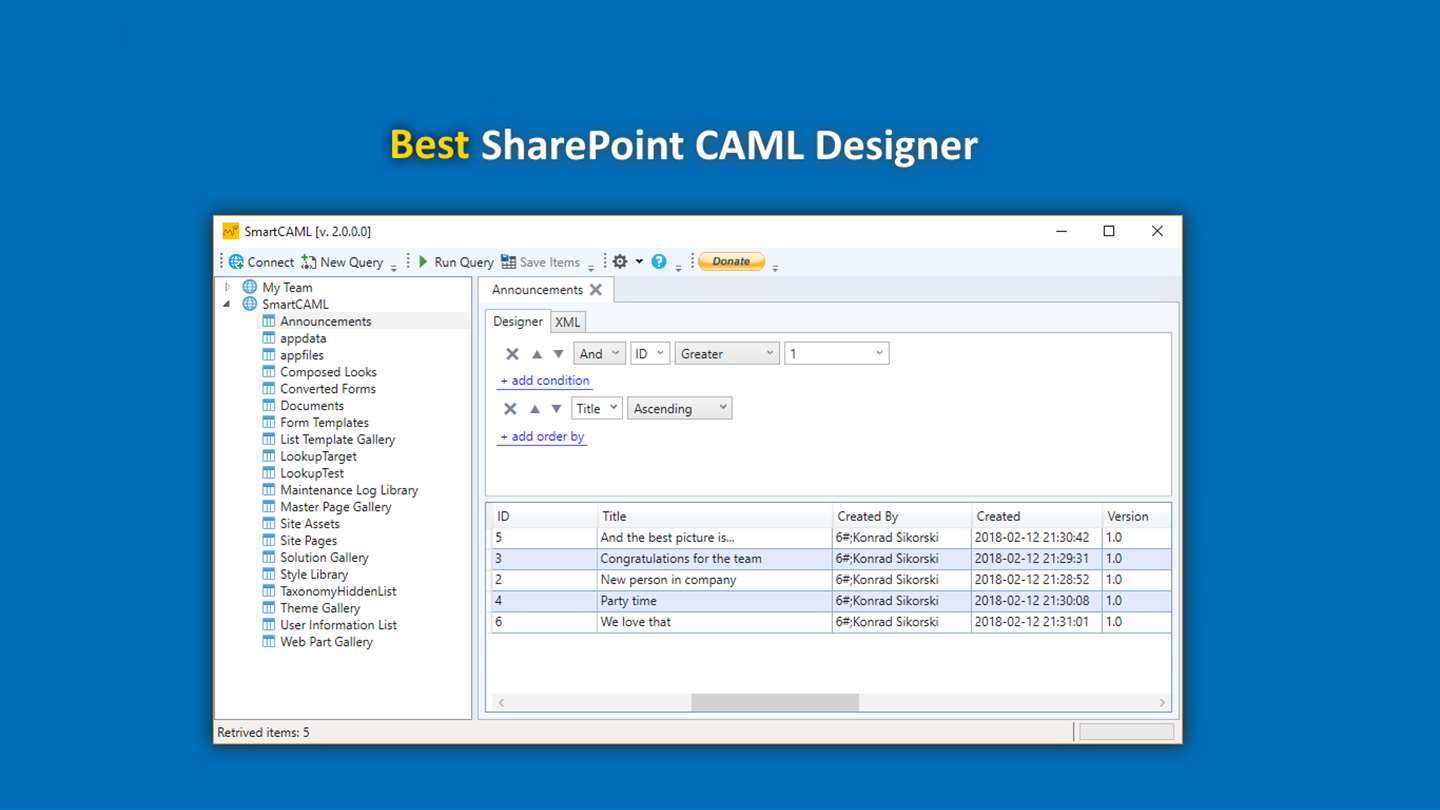Click the Save Items toolbar icon
The width and height of the screenshot is (1440, 810).
click(509, 262)
